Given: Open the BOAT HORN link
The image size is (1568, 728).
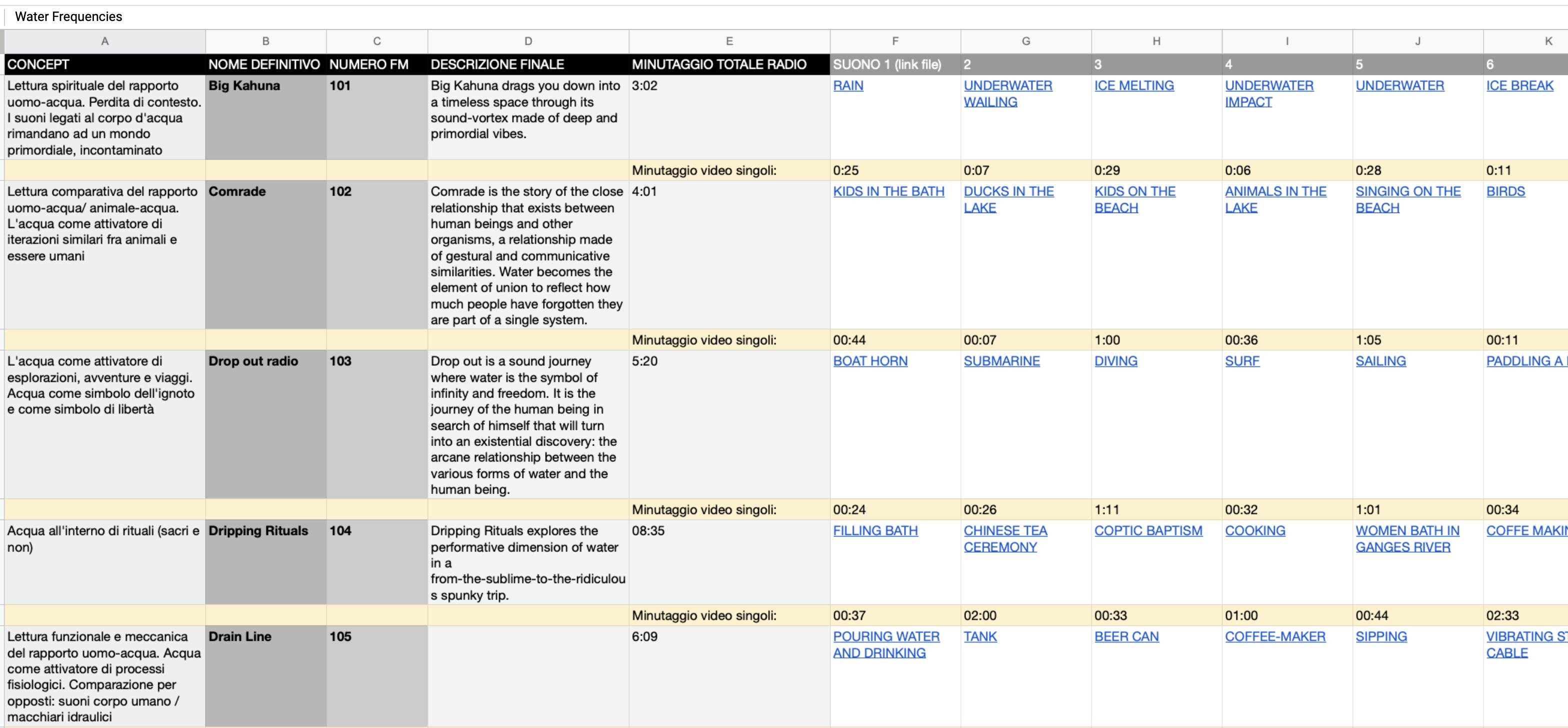Looking at the screenshot, I should click(870, 361).
